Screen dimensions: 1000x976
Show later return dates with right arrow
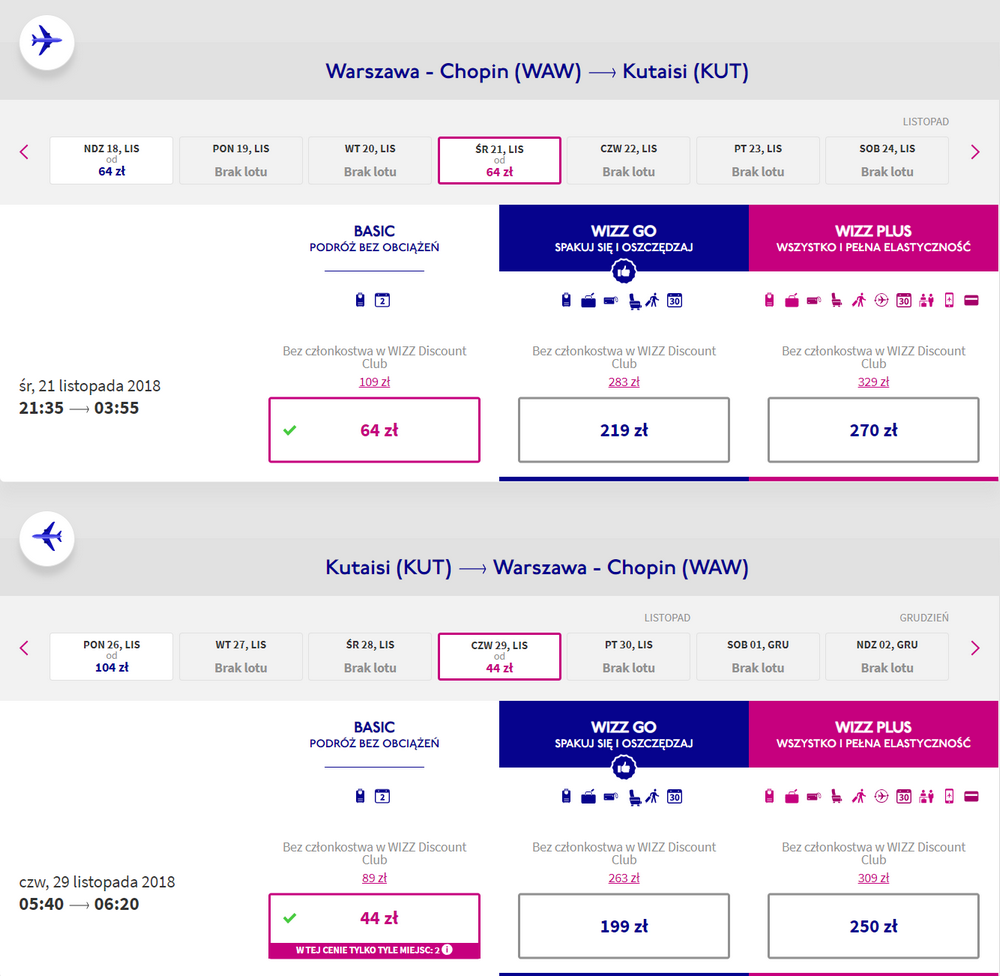[x=974, y=648]
